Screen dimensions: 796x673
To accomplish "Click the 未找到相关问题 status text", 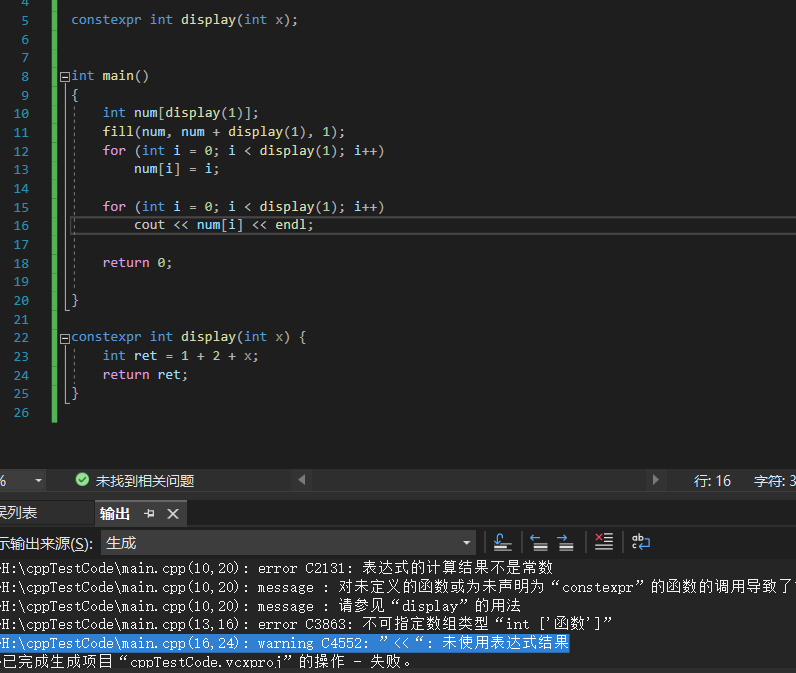I will [144, 481].
